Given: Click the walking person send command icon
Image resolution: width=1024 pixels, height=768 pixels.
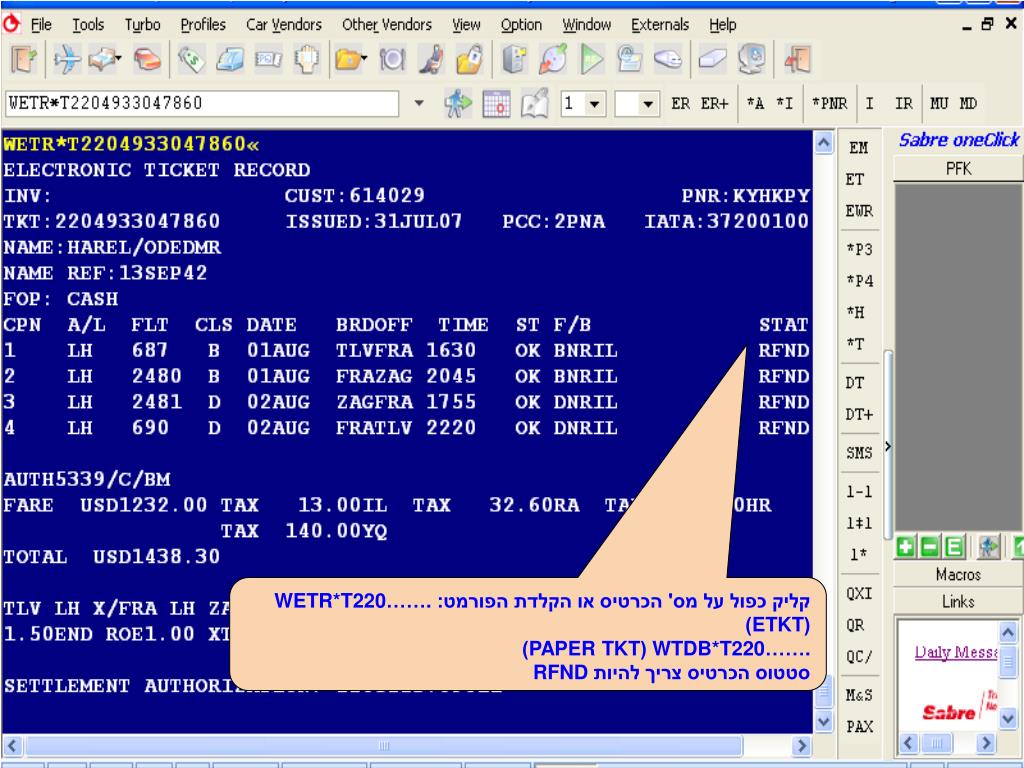Looking at the screenshot, I should [458, 104].
